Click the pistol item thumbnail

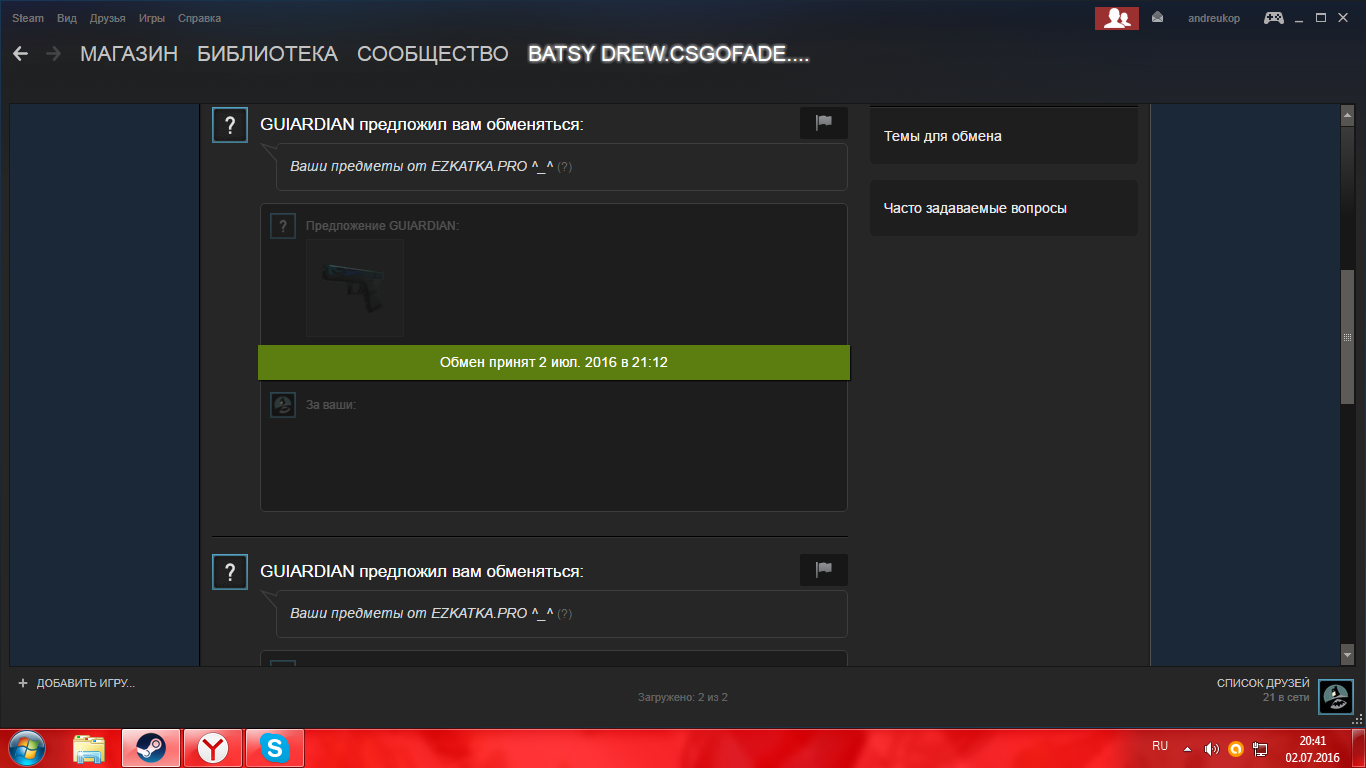tap(355, 288)
